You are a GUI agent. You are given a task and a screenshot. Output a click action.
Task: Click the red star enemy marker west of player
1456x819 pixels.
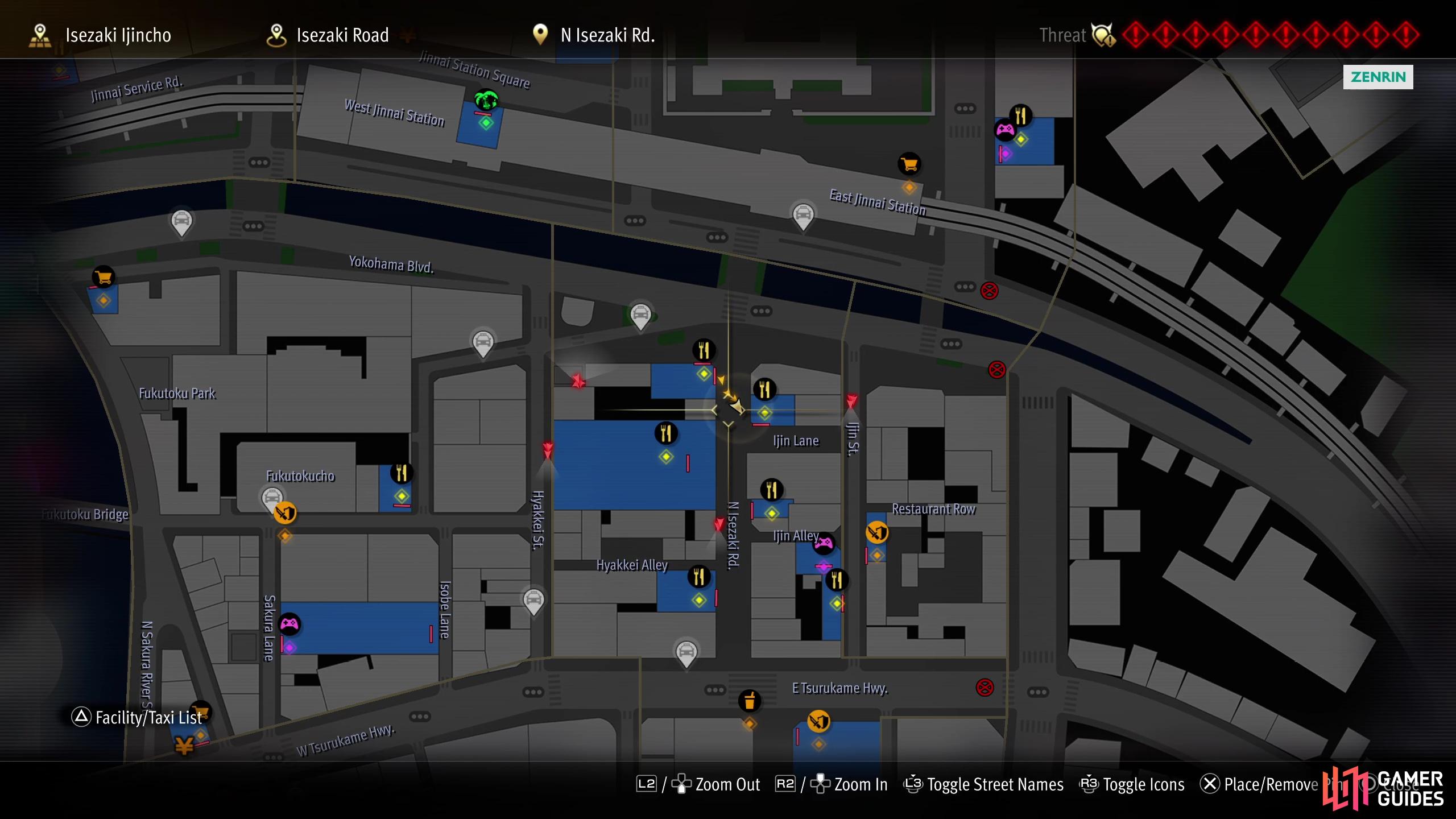pos(578,380)
